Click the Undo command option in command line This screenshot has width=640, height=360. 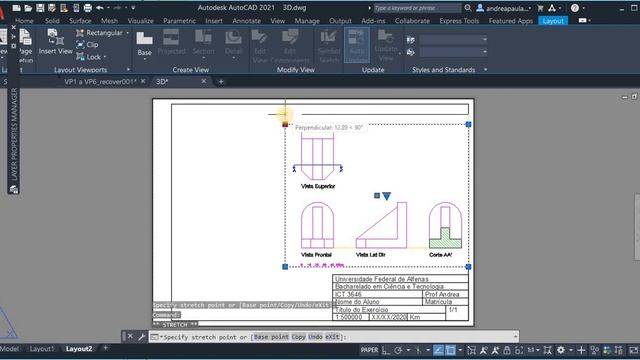coord(315,337)
